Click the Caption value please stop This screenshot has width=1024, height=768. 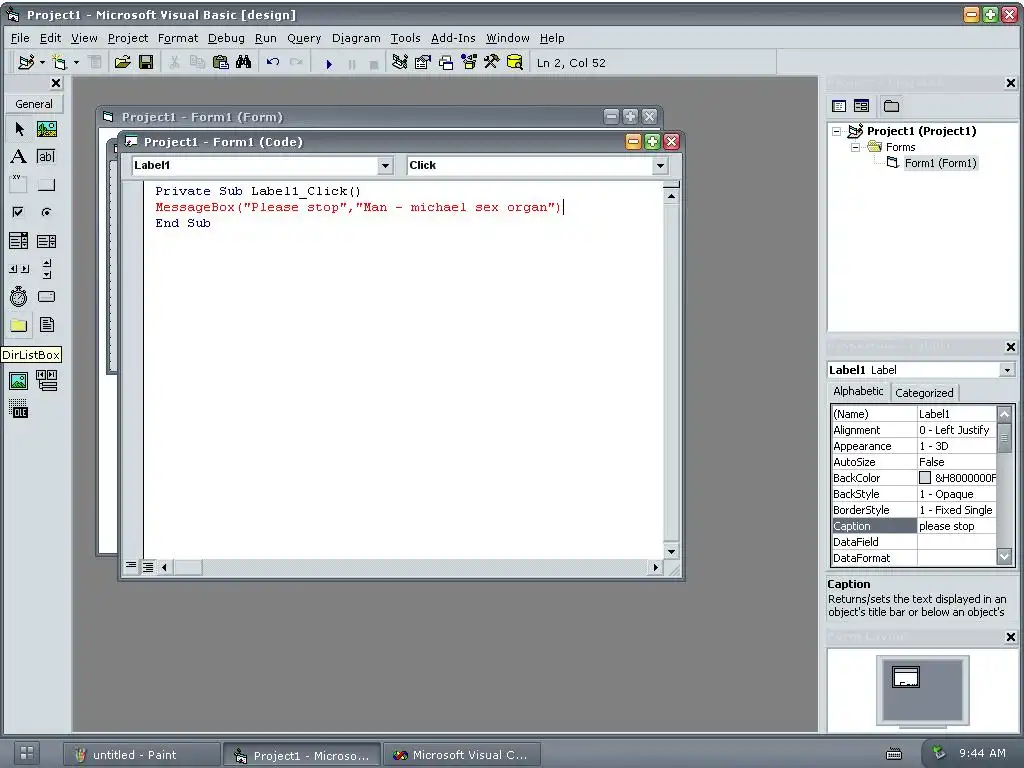click(x=957, y=526)
